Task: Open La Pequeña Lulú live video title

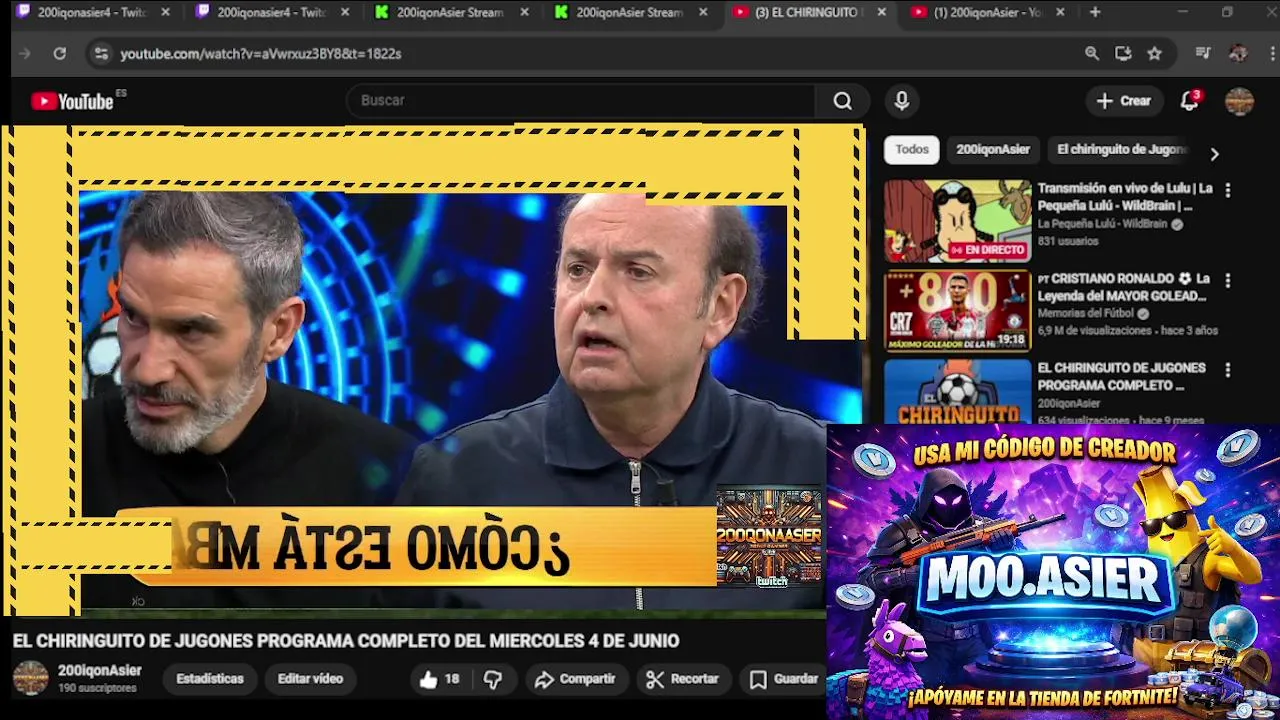Action: pyautogui.click(x=1125, y=197)
